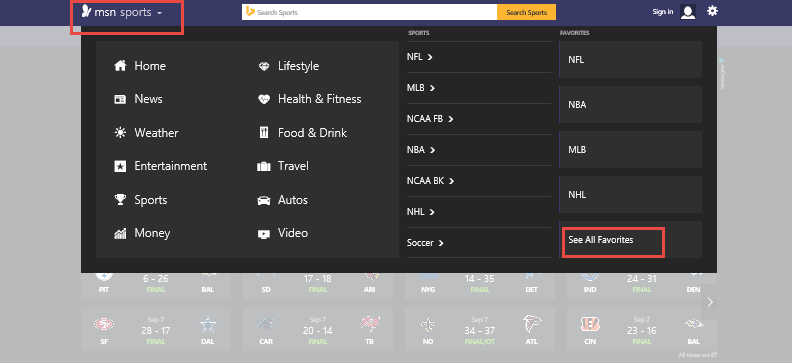The height and width of the screenshot is (363, 792).
Task: Open the MLB favorite tile
Action: coord(630,149)
